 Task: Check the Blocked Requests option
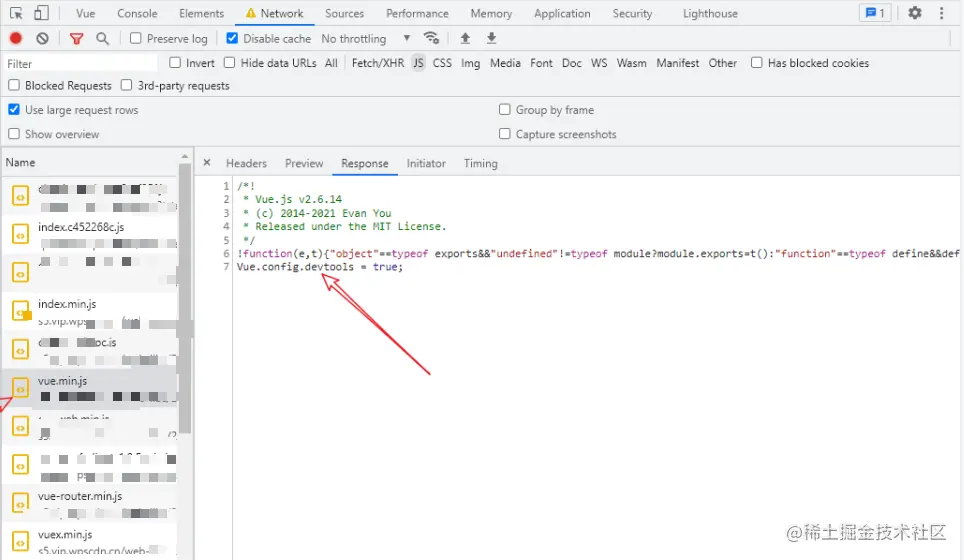(x=14, y=85)
